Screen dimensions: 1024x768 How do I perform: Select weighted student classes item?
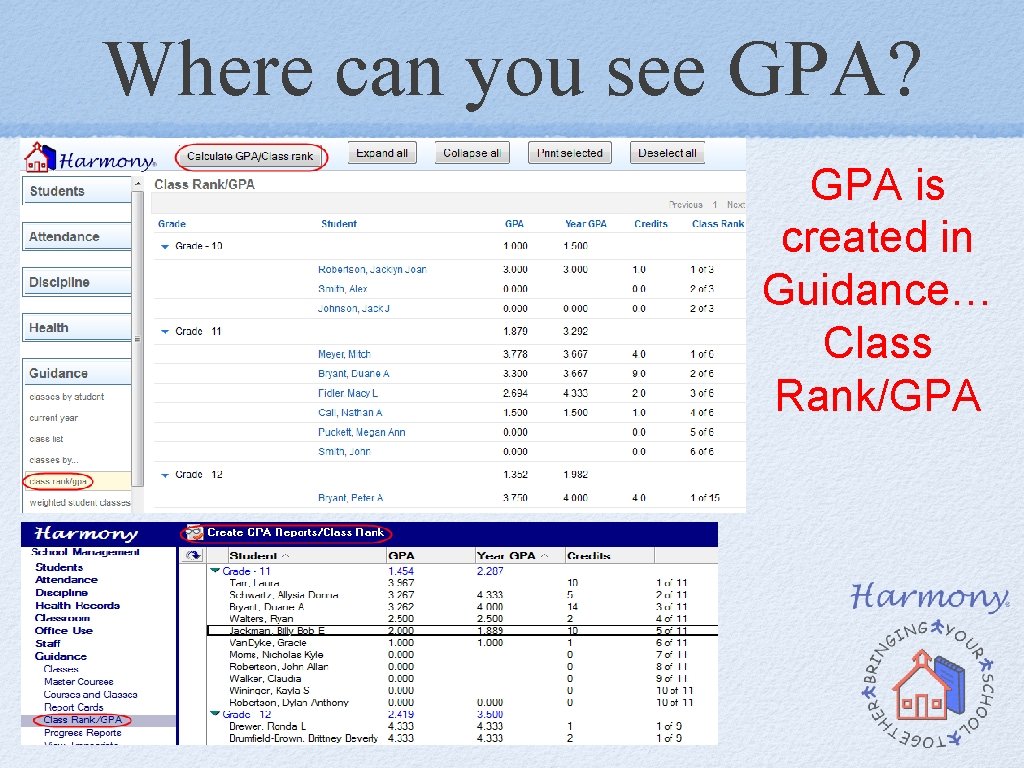(80, 502)
